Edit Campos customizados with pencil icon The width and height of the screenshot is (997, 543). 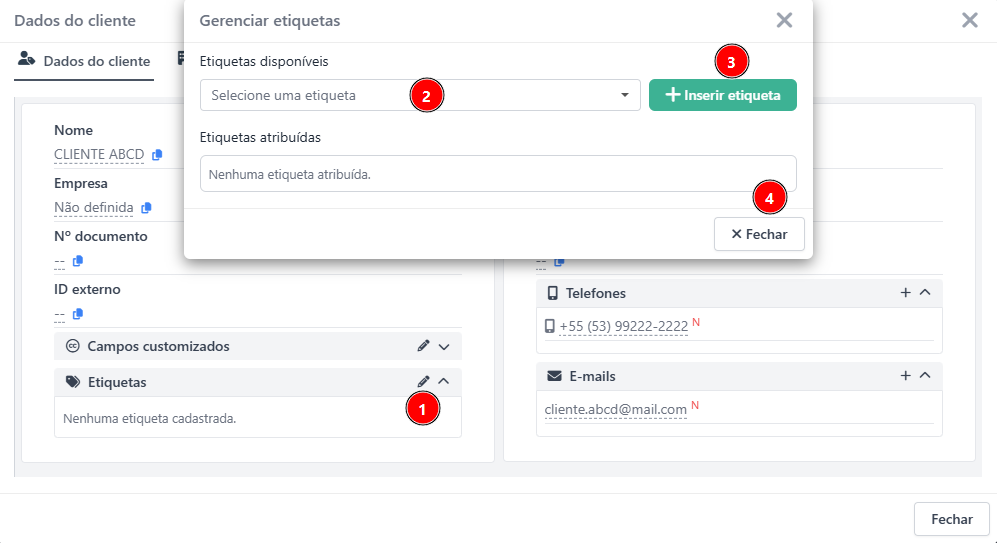tap(424, 346)
